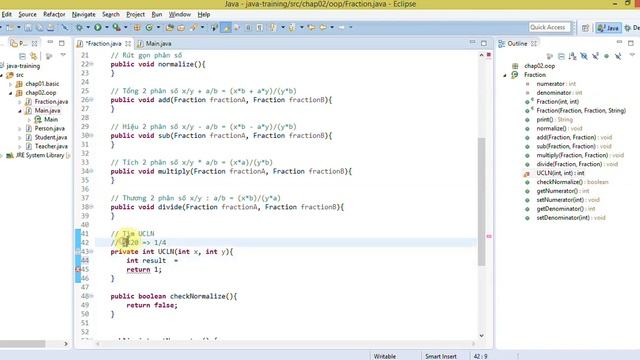Viewport: 640px width, 360px height.
Task: Click the Print toolbar icon
Action: pos(51,28)
